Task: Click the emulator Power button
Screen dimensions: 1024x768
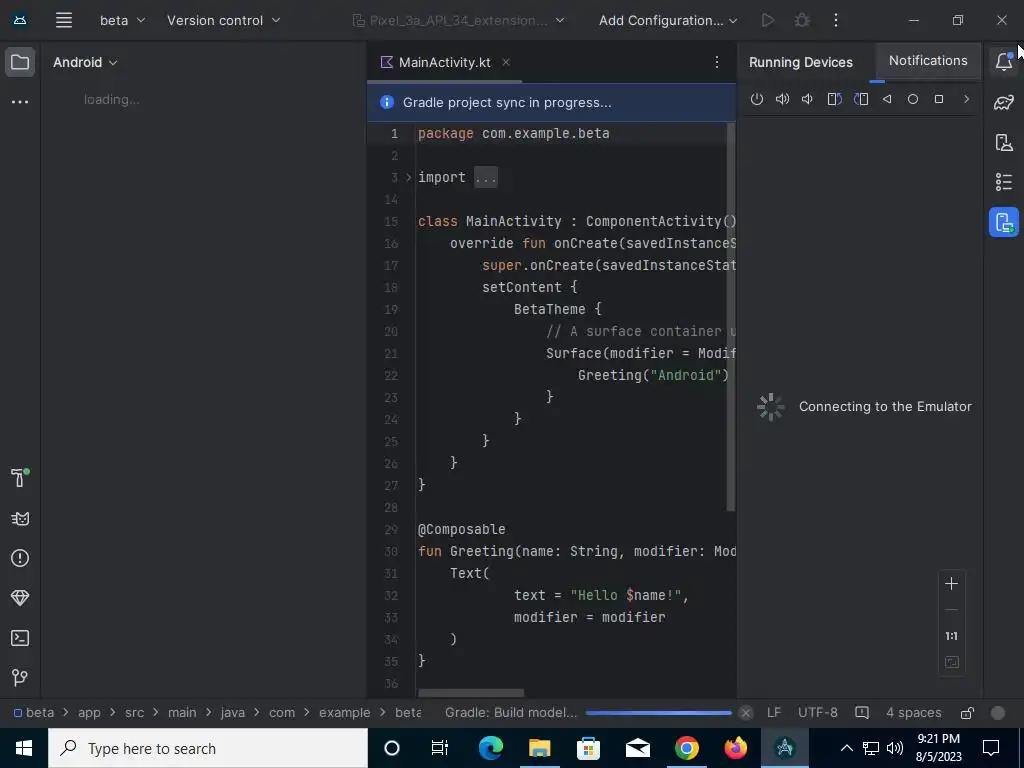Action: pyautogui.click(x=756, y=99)
